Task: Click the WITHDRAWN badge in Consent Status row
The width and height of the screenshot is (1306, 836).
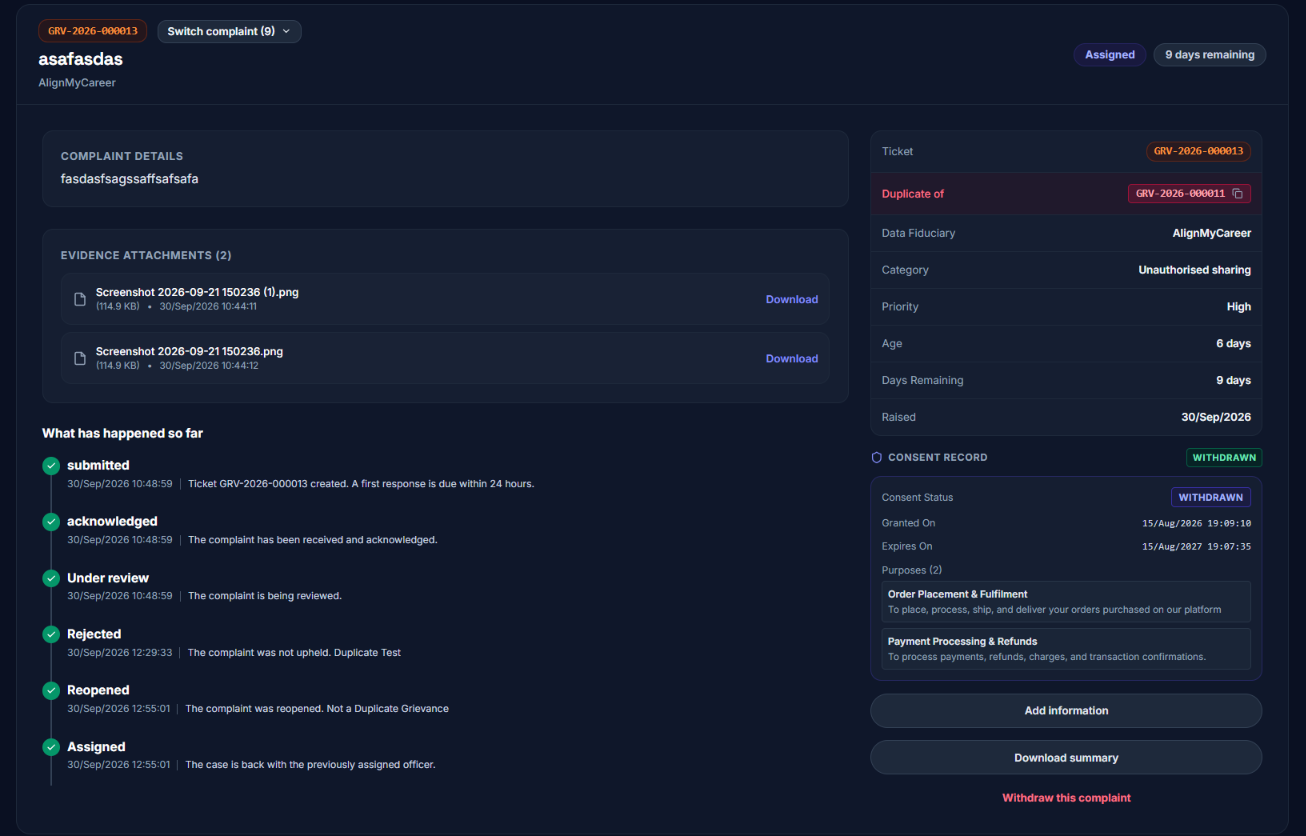Action: pos(1211,497)
